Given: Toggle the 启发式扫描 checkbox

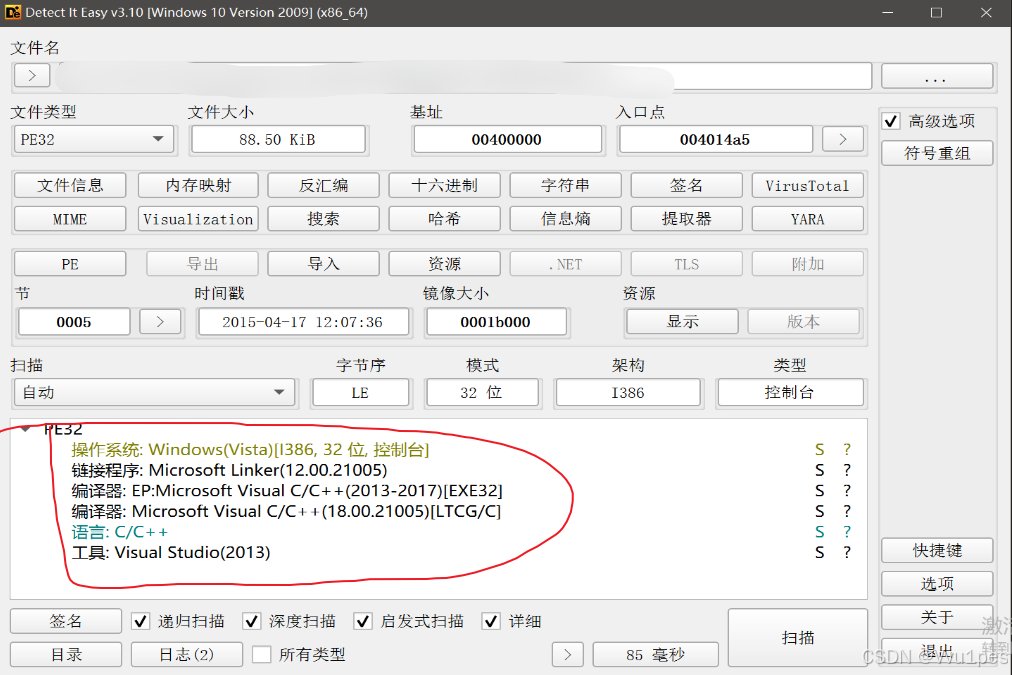Looking at the screenshot, I should click(363, 621).
